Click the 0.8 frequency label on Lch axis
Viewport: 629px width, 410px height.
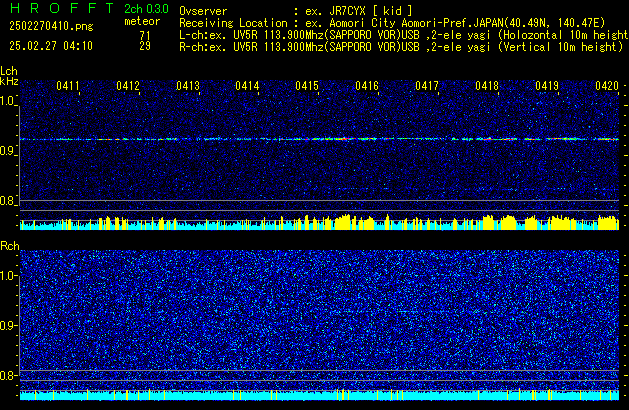pos(7,201)
